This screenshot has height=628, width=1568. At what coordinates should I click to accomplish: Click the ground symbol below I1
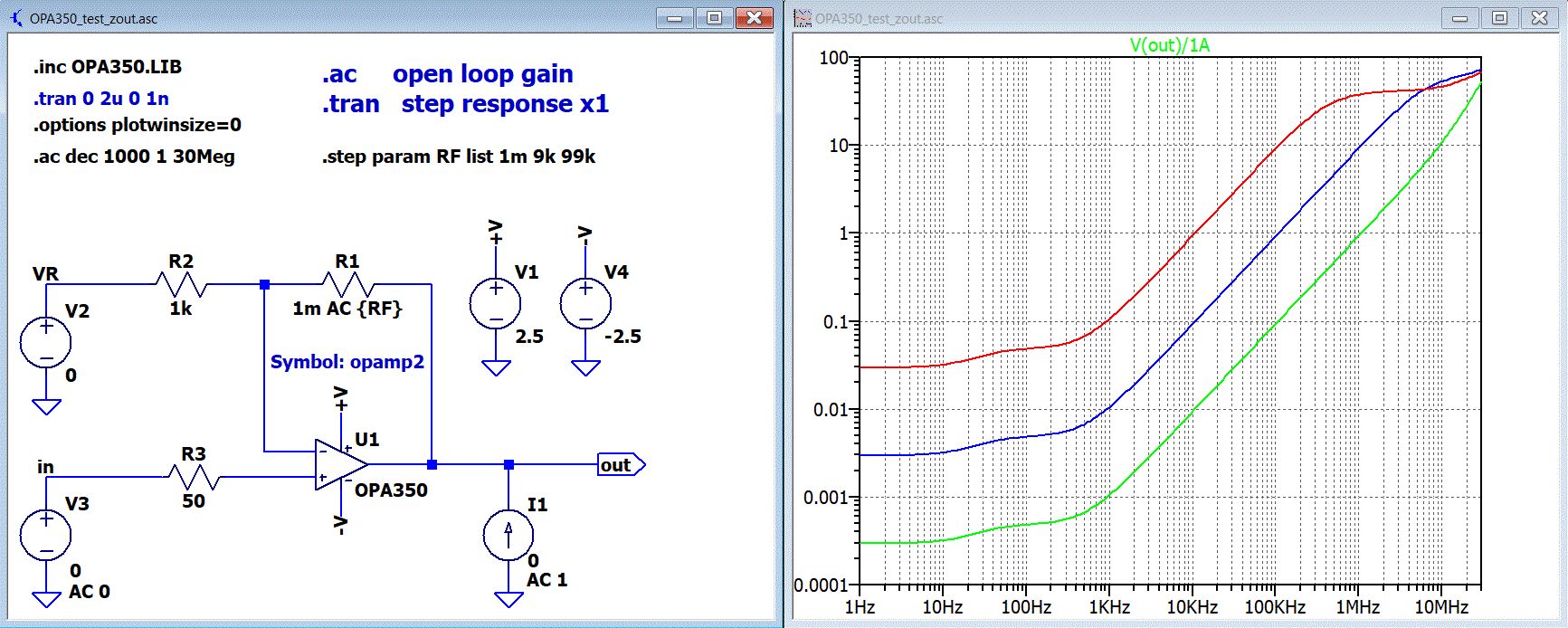pos(508,598)
